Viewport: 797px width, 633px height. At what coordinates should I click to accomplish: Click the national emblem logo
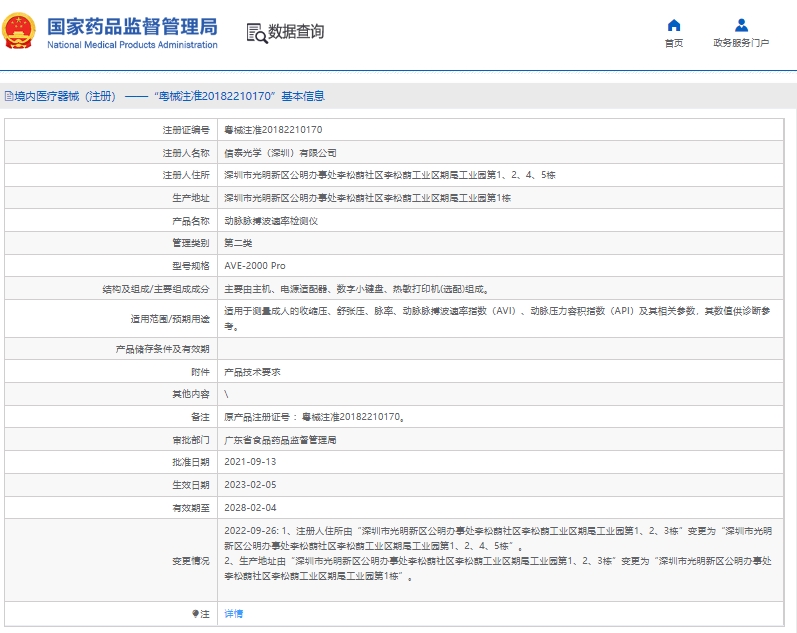[x=19, y=31]
